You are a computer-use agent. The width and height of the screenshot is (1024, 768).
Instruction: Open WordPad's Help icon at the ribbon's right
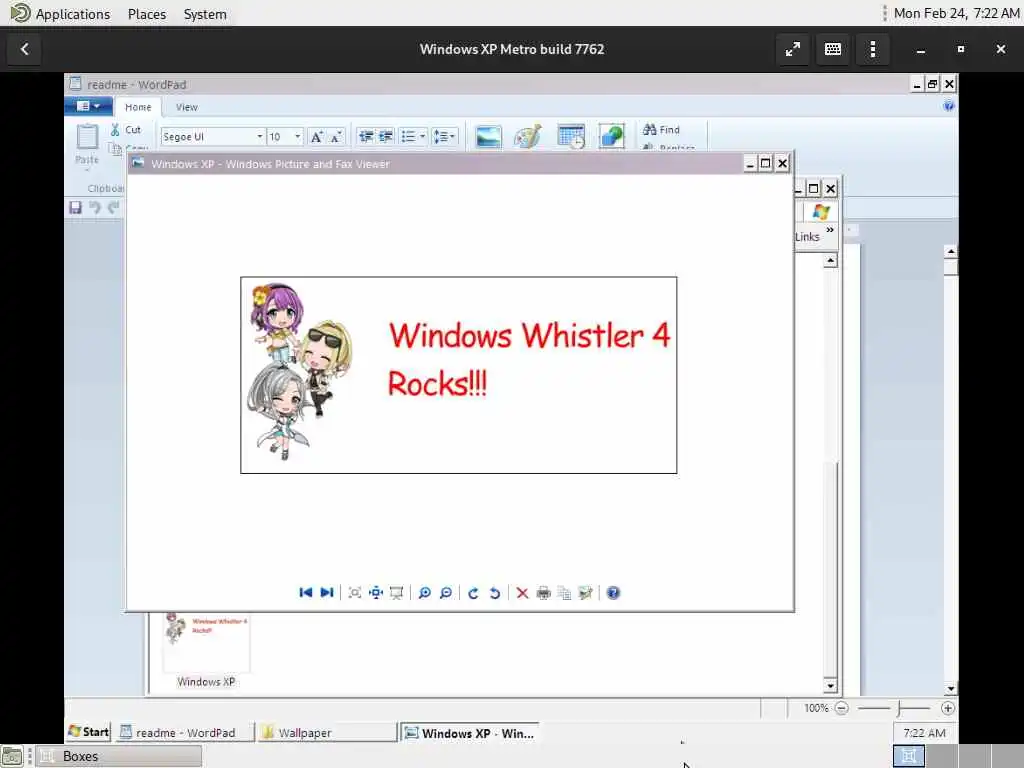pyautogui.click(x=949, y=106)
